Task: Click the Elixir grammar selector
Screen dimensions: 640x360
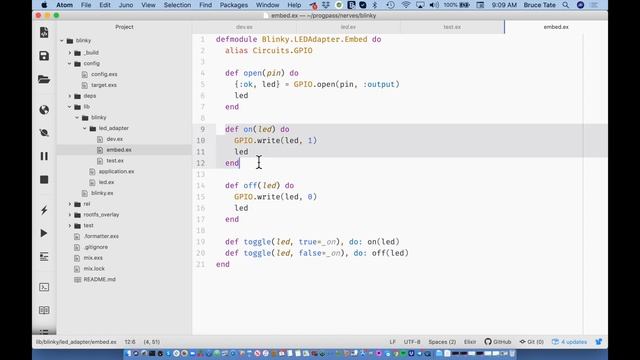Action: pyautogui.click(x=470, y=342)
